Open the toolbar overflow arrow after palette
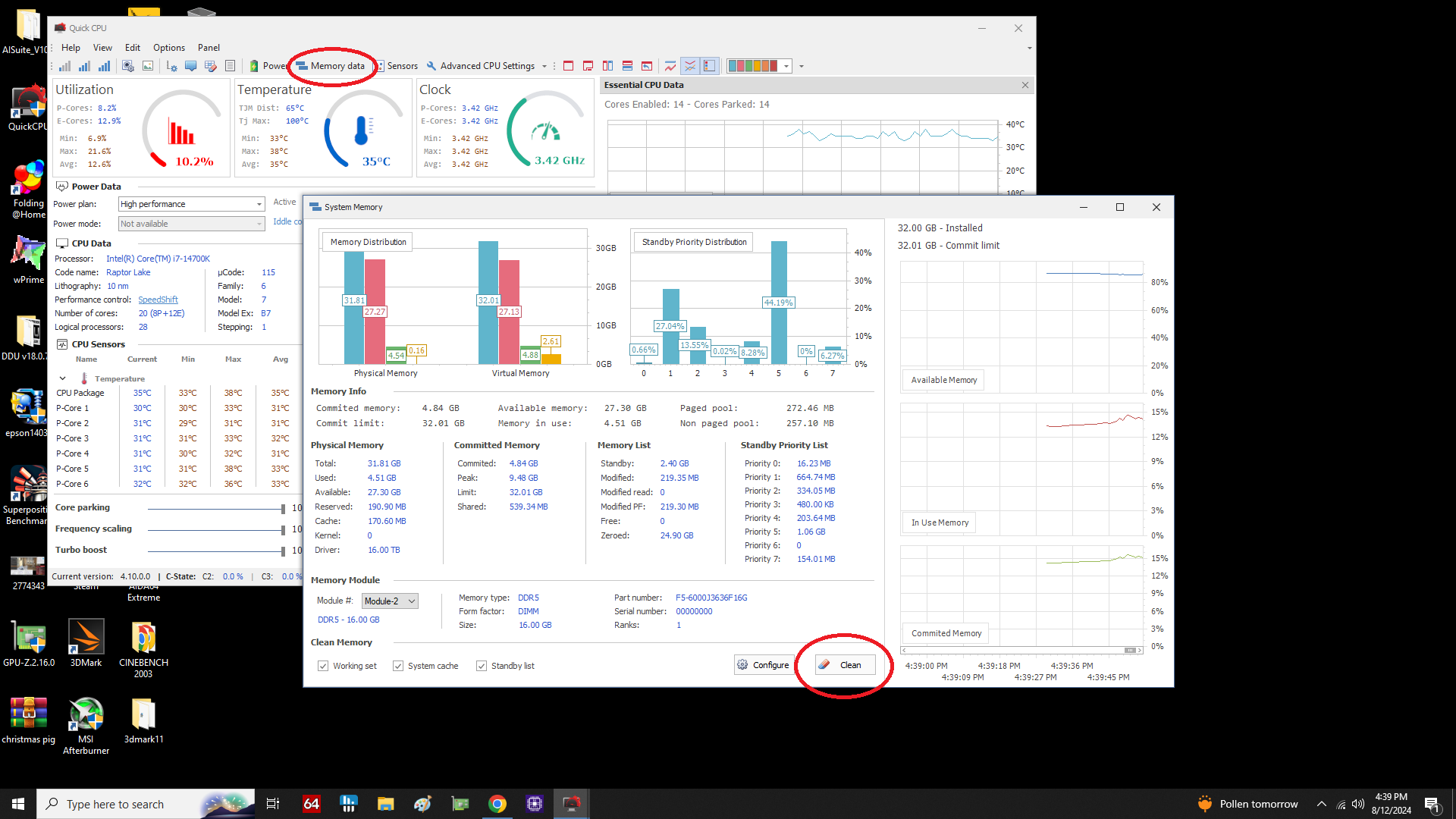 tap(802, 66)
